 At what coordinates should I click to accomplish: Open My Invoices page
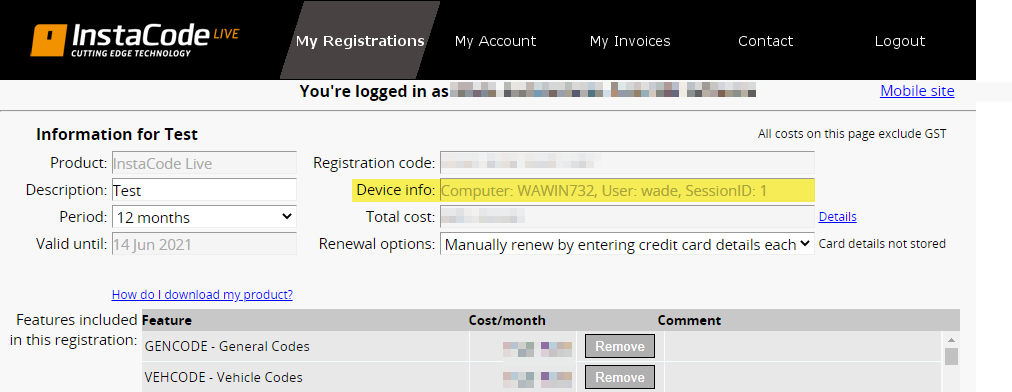tap(630, 41)
